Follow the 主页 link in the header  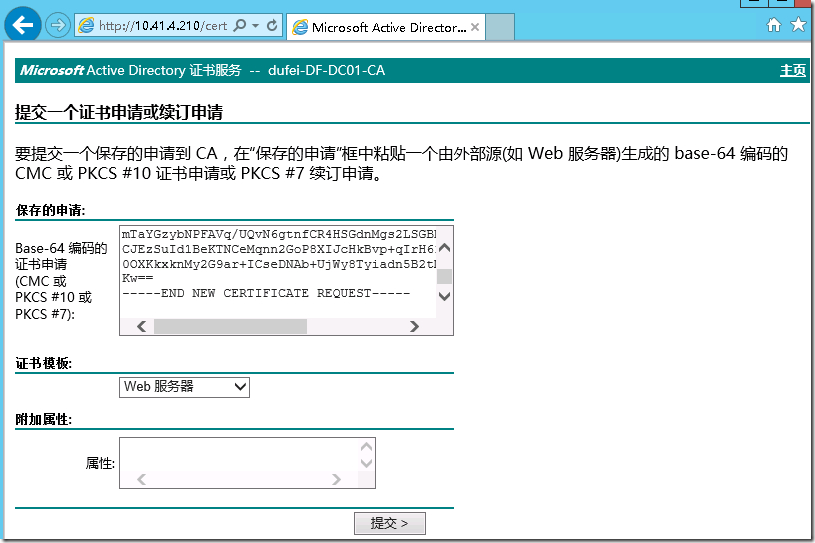(x=793, y=71)
